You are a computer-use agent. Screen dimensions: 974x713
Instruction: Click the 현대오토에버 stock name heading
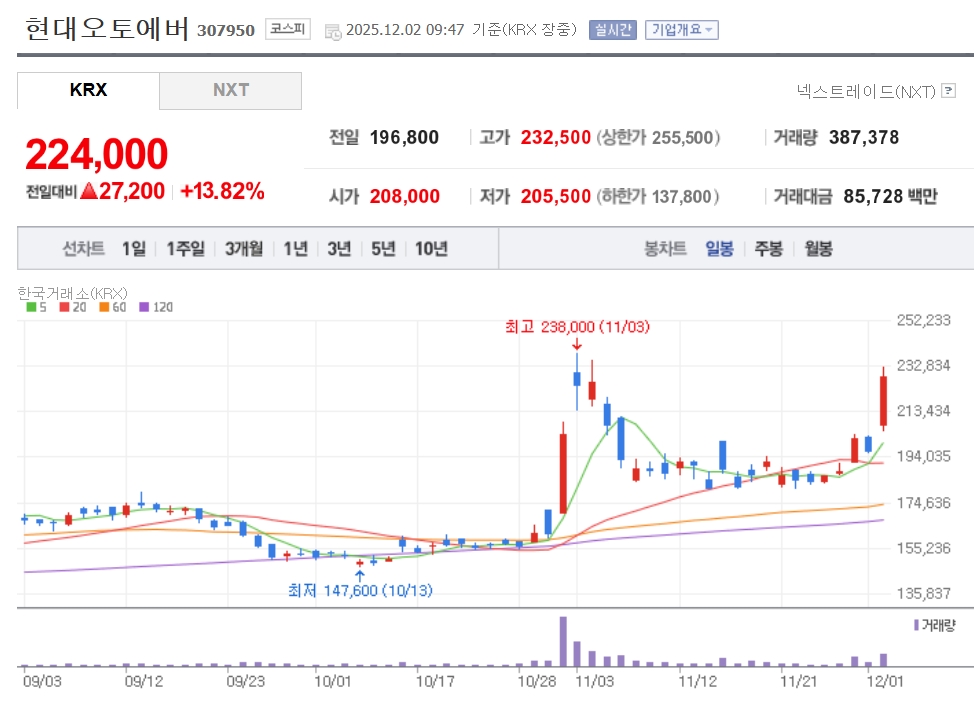106,29
